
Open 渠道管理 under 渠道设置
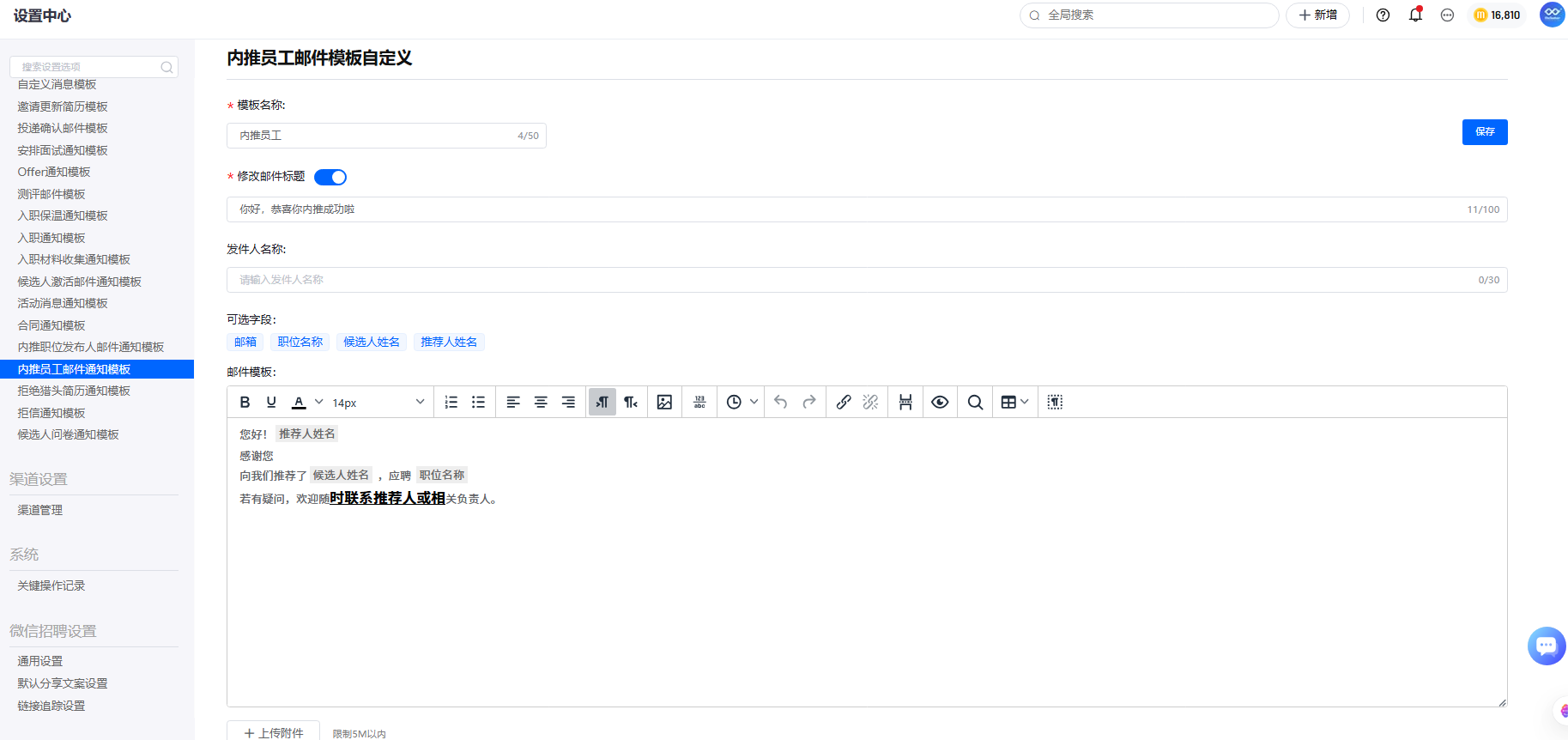tap(40, 510)
